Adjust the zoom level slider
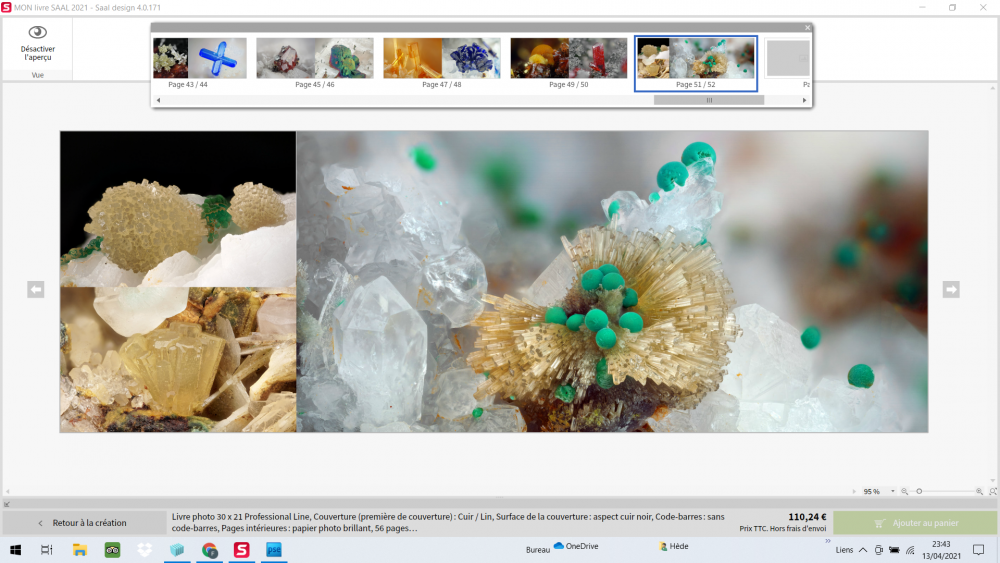The image size is (1000, 563). coord(919,492)
